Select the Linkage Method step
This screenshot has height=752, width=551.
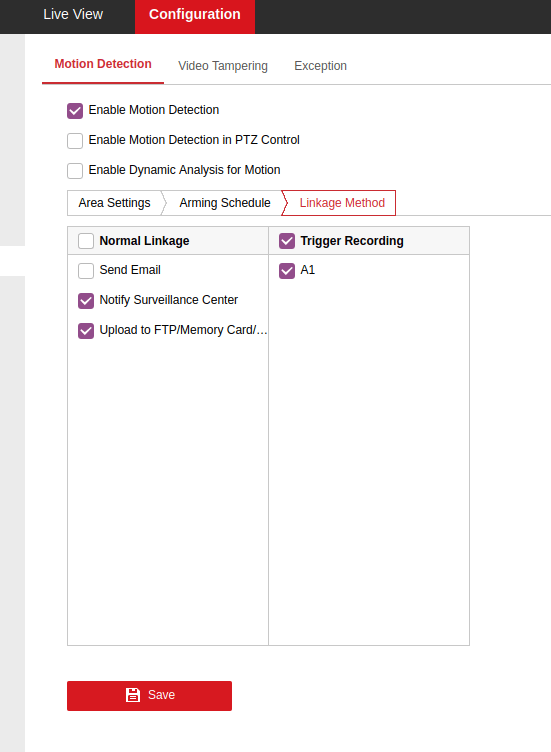coord(342,203)
